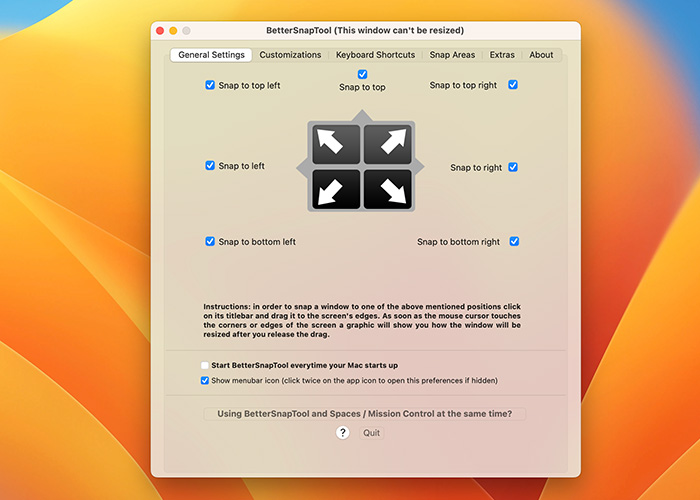Click the BetterSnapTool window title text

point(365,30)
